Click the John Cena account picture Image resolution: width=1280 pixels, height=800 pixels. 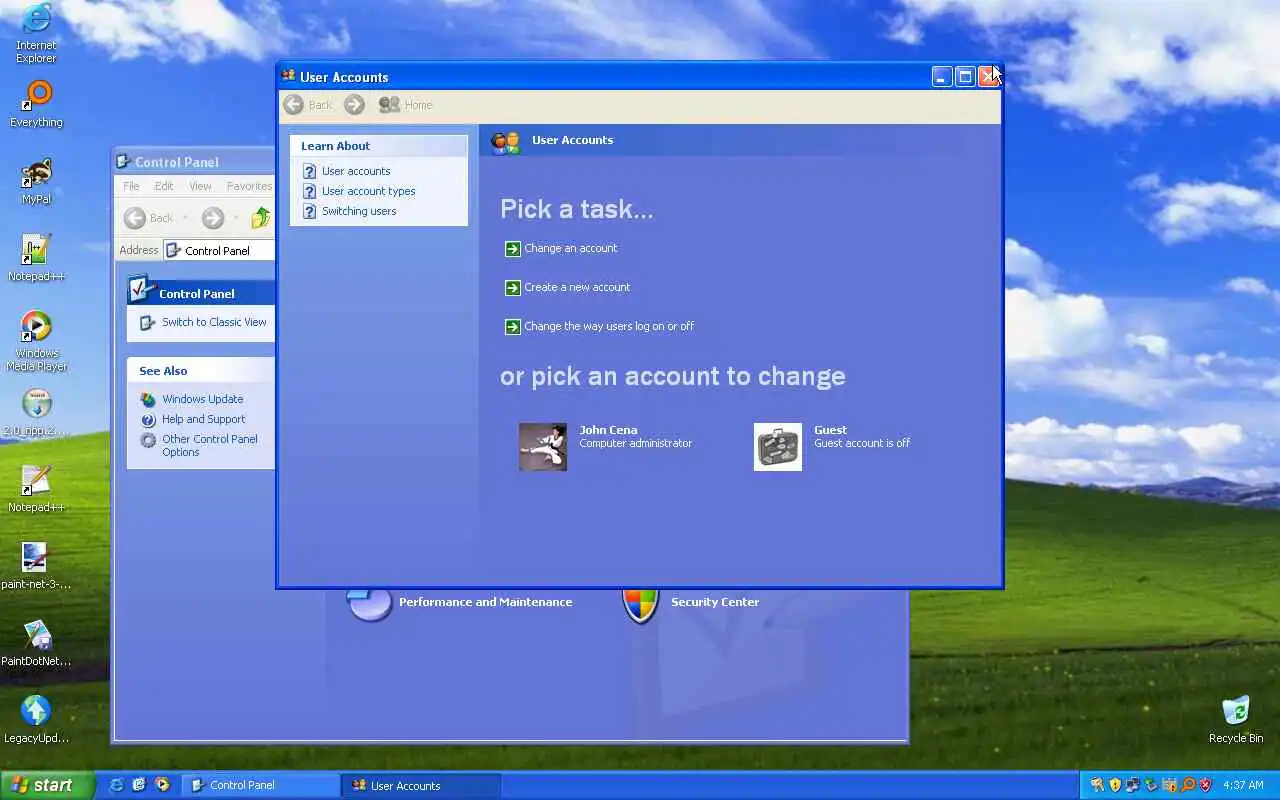tap(543, 446)
